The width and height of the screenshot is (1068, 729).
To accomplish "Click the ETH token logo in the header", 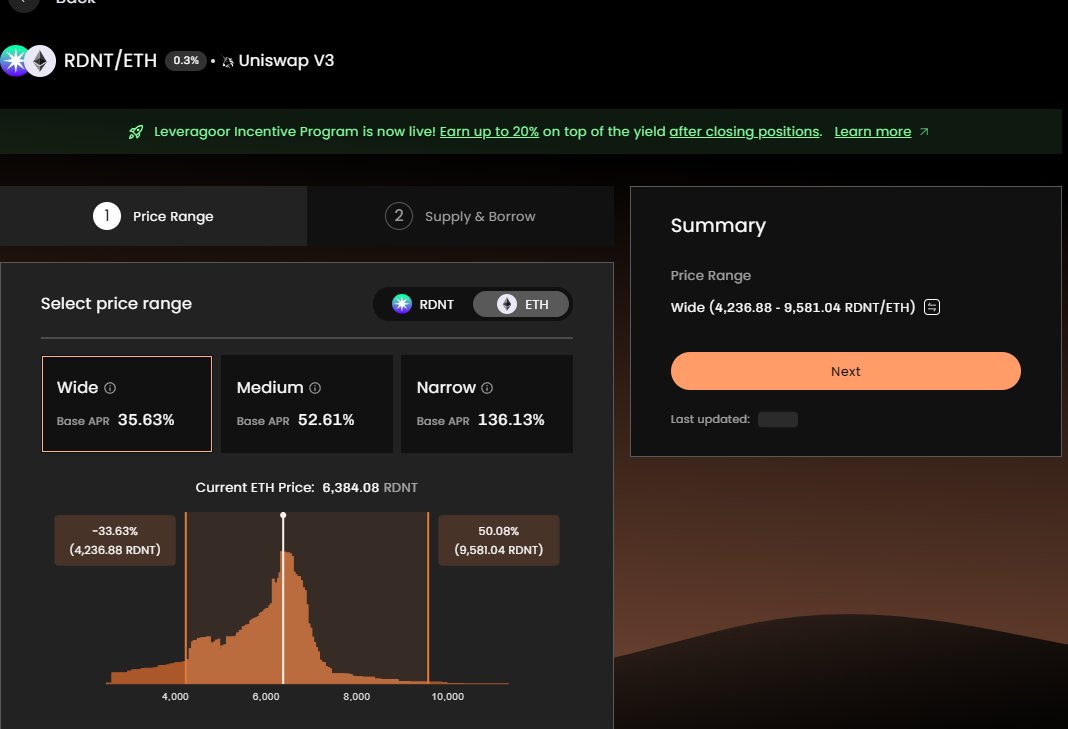I will click(40, 61).
